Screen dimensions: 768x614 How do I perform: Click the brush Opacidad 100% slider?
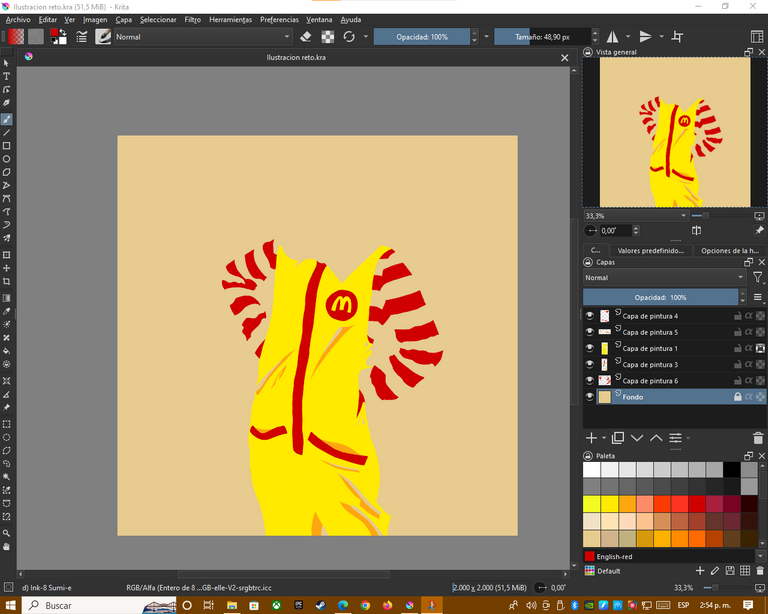[421, 37]
